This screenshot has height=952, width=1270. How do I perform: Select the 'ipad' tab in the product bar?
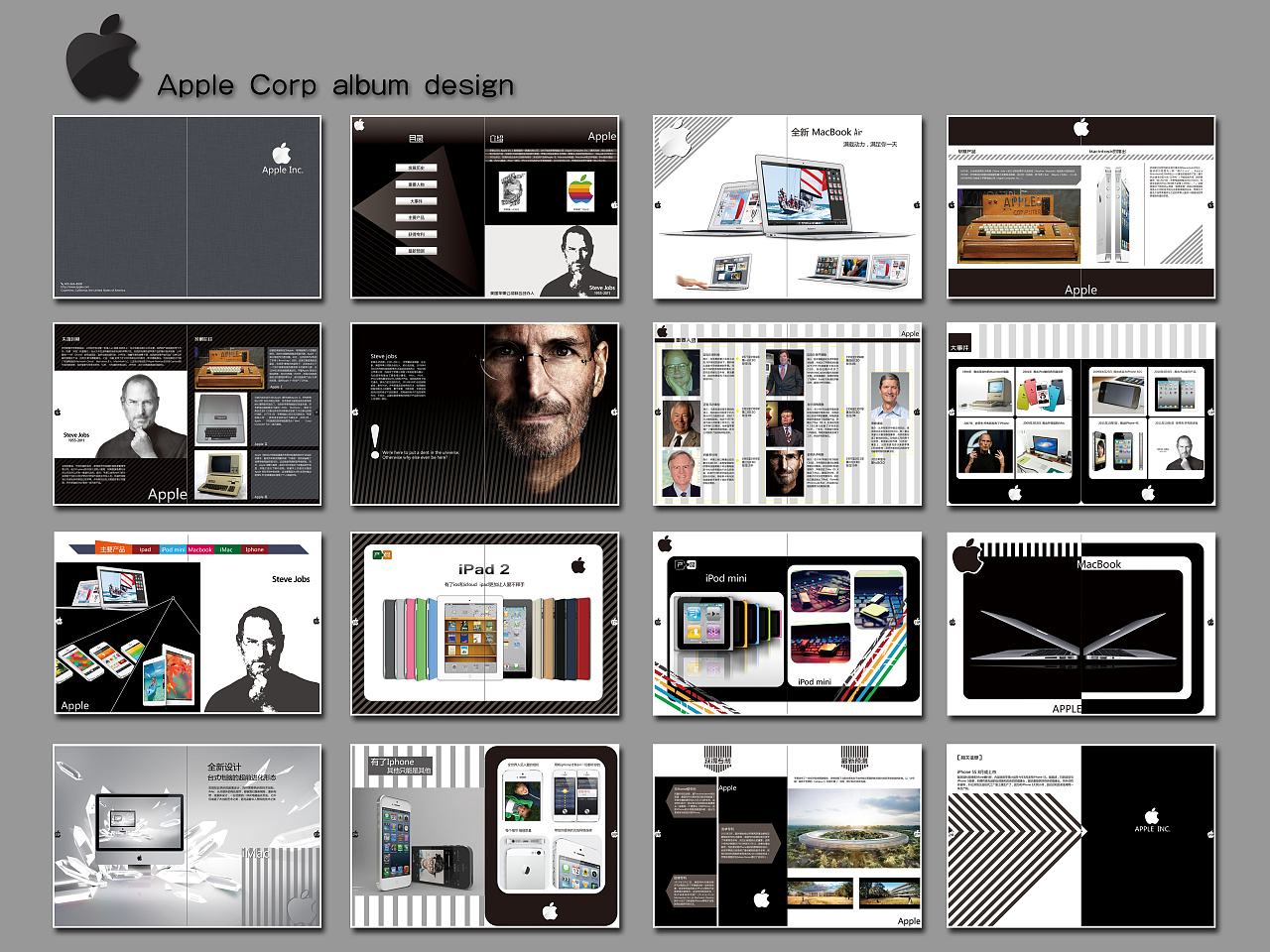[145, 548]
